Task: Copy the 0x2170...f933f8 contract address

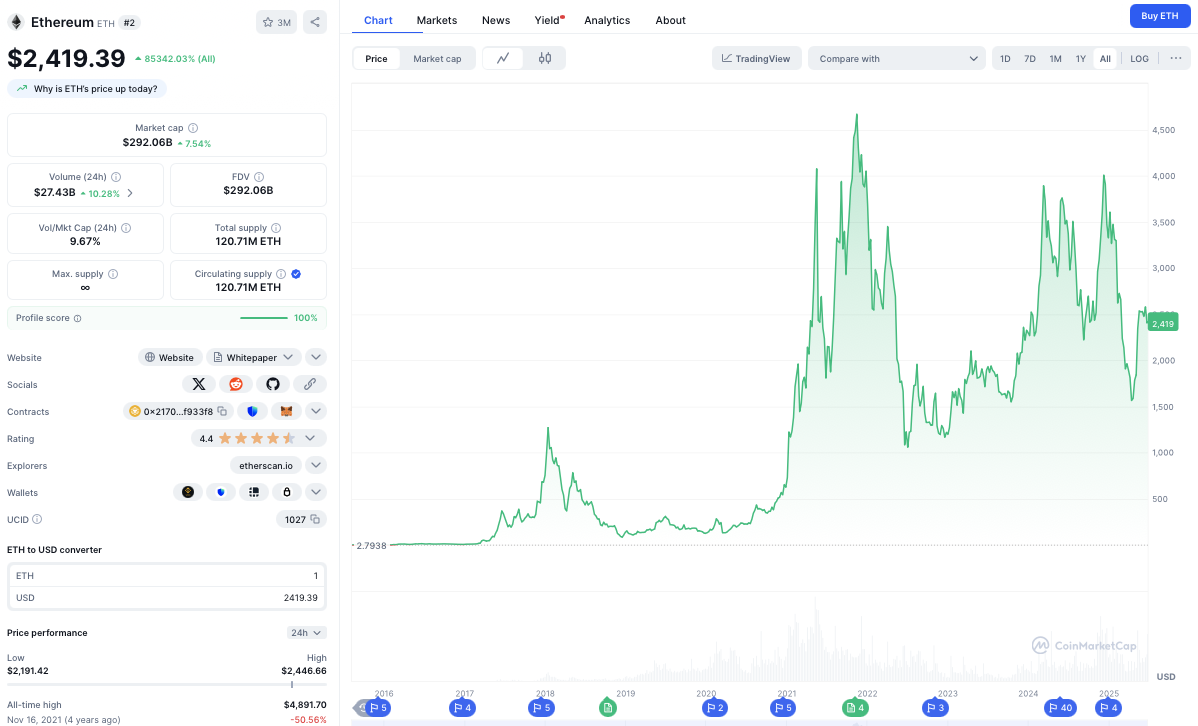Action: 222,411
